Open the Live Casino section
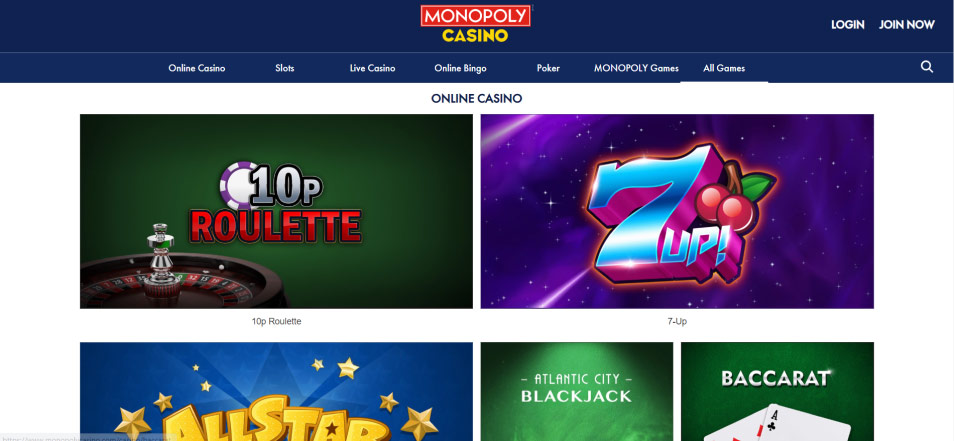This screenshot has width=954, height=441. click(372, 68)
